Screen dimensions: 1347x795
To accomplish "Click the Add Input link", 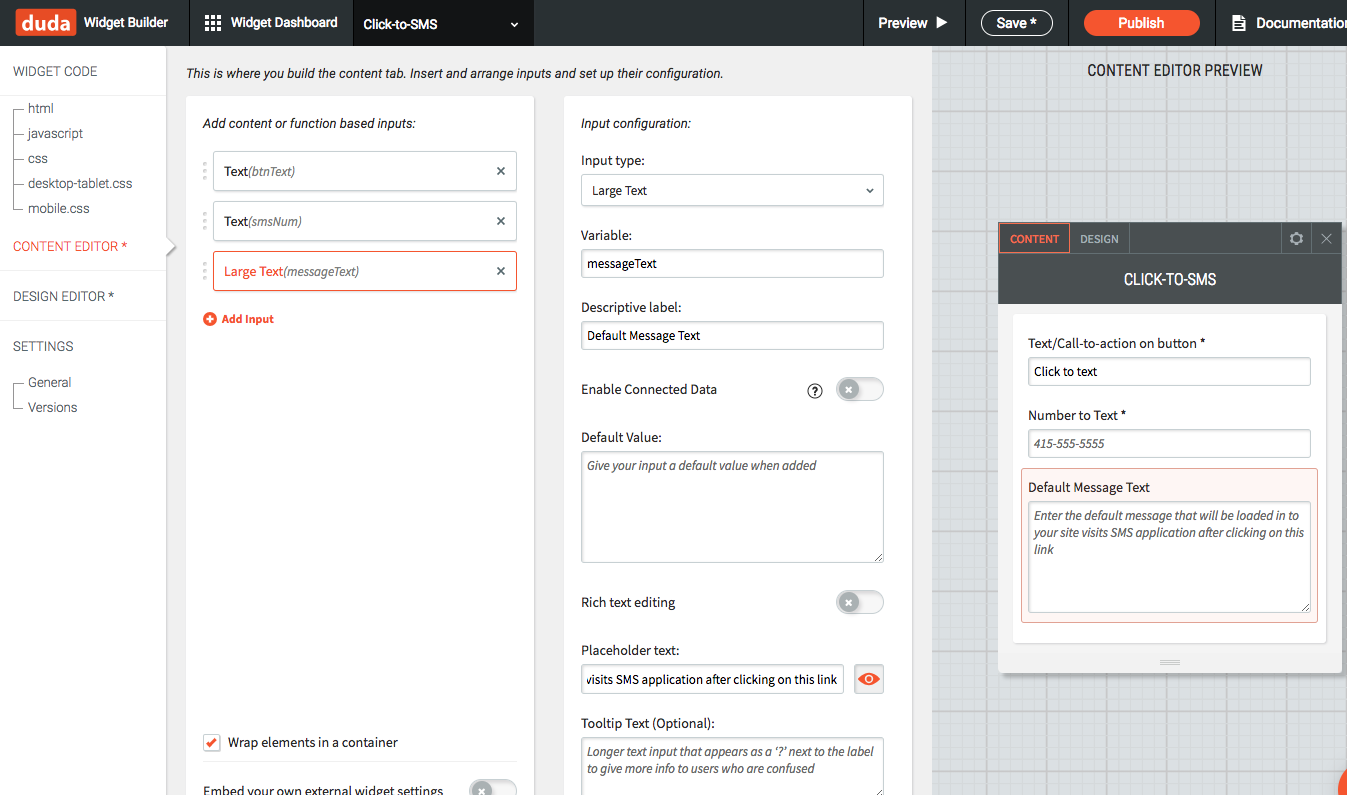I will tap(247, 319).
